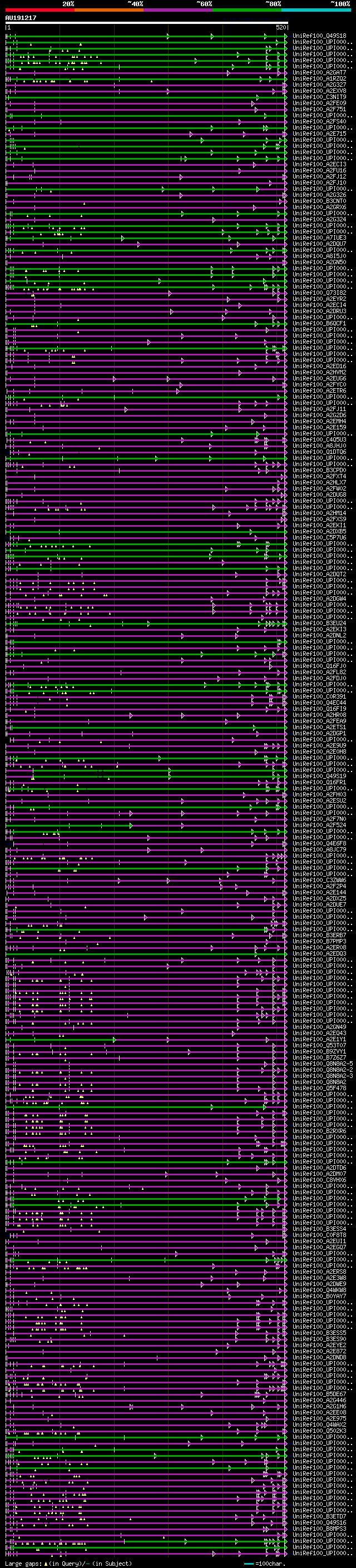Click hit label UniRef100_A7IUE3
Viewport: 356px width, 1568px height.
[x=319, y=238]
